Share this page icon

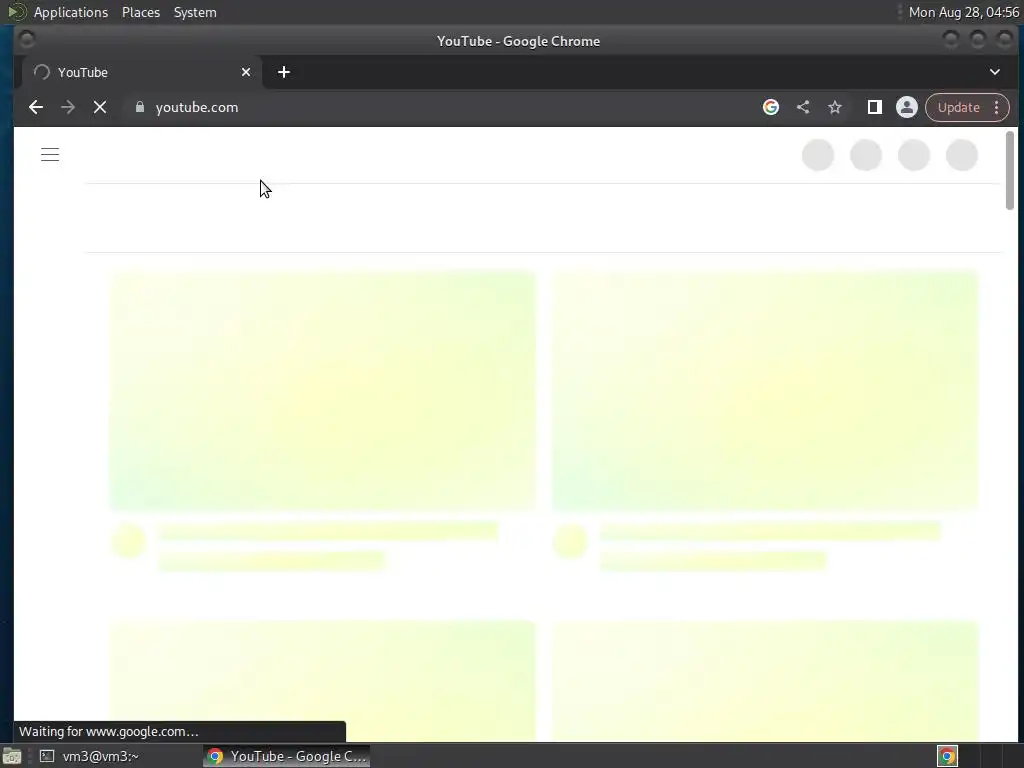[x=803, y=107]
